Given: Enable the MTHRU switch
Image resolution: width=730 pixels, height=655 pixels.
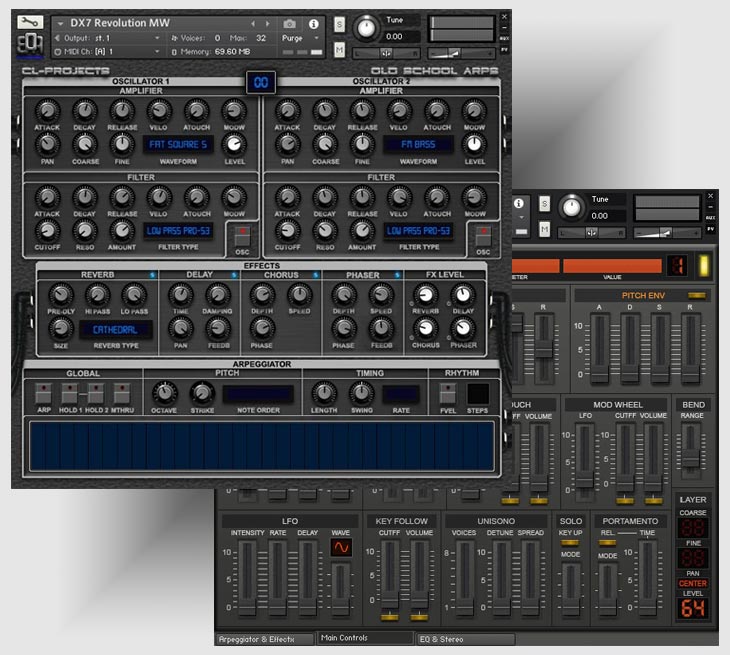Looking at the screenshot, I should tap(121, 392).
